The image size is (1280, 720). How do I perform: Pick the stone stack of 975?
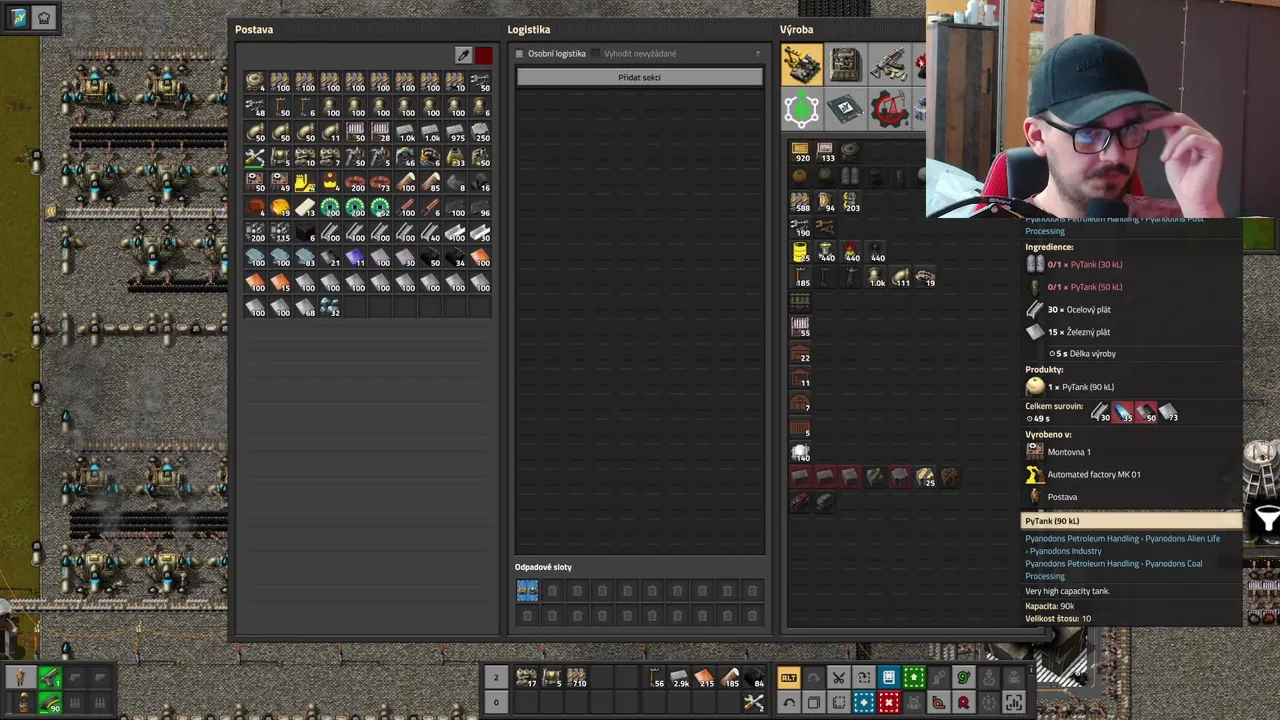coord(455,132)
